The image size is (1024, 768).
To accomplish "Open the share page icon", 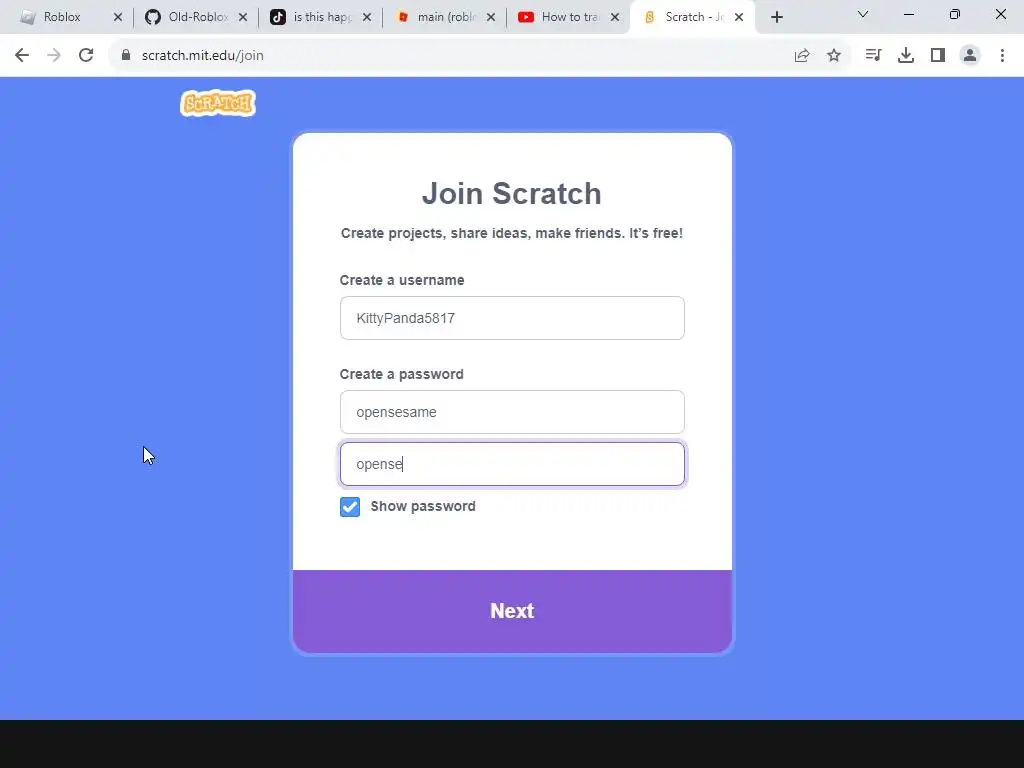I will point(802,56).
